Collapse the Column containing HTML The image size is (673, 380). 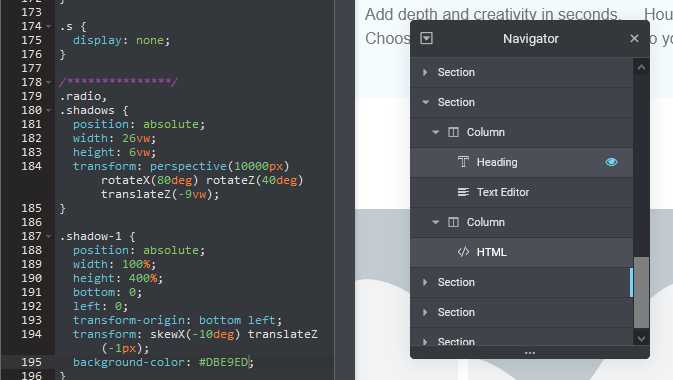[436, 222]
